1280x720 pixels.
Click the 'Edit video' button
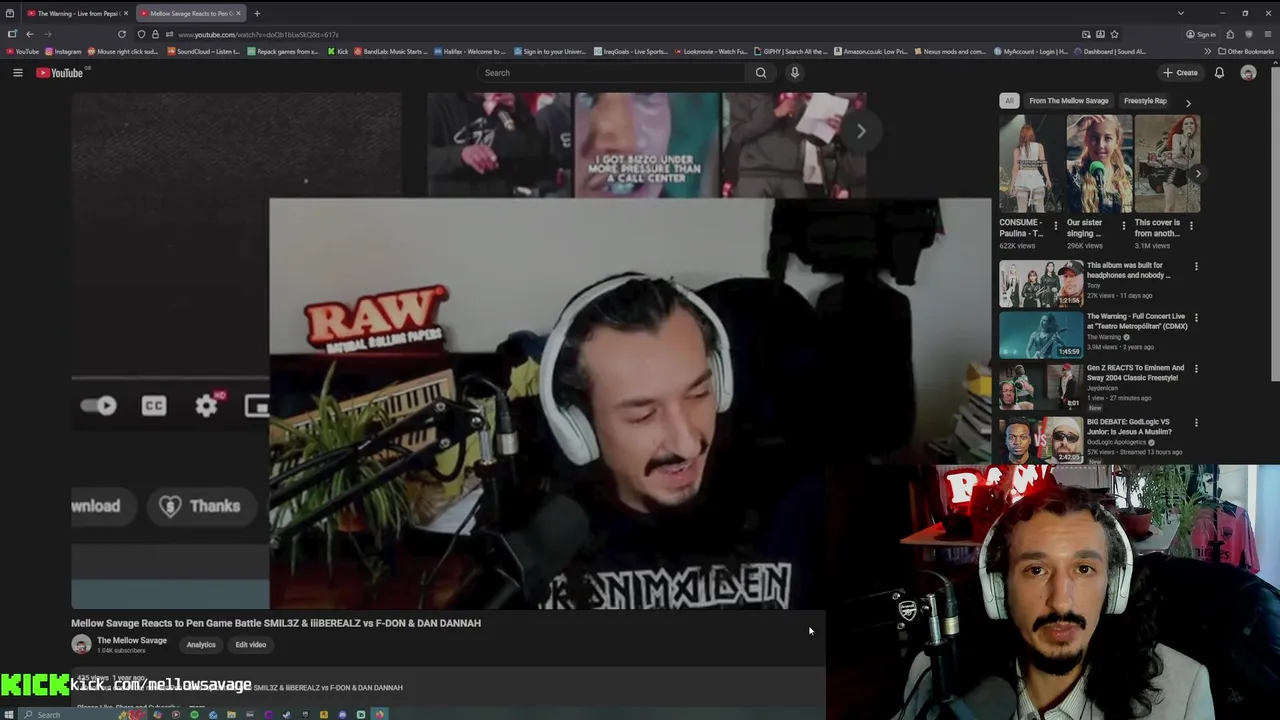pyautogui.click(x=250, y=645)
